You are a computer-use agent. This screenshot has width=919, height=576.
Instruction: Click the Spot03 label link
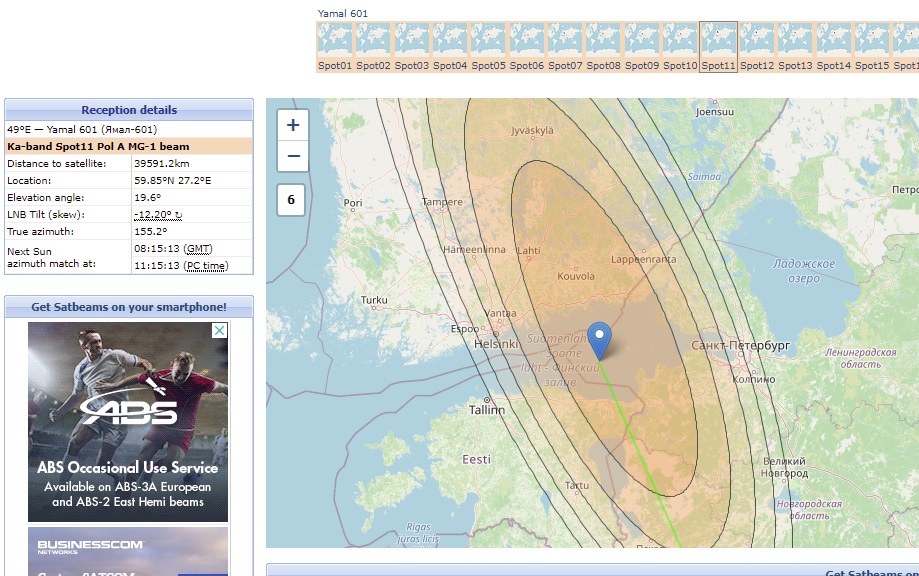pyautogui.click(x=411, y=66)
